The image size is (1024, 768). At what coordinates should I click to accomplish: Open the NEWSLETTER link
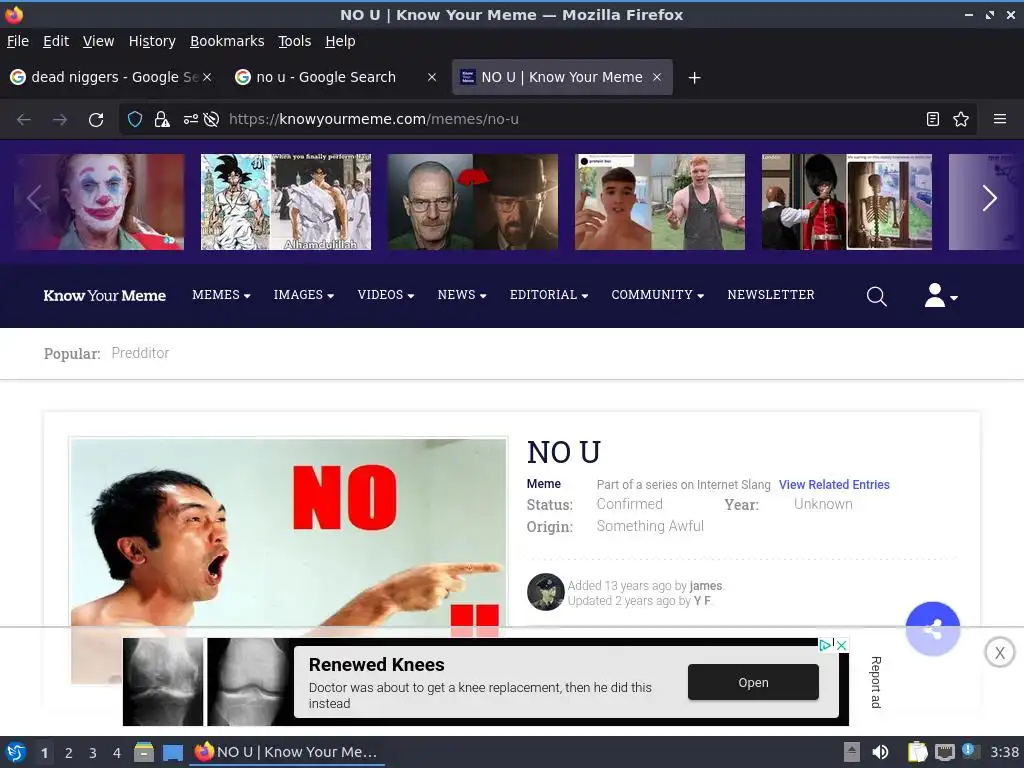pyautogui.click(x=771, y=295)
